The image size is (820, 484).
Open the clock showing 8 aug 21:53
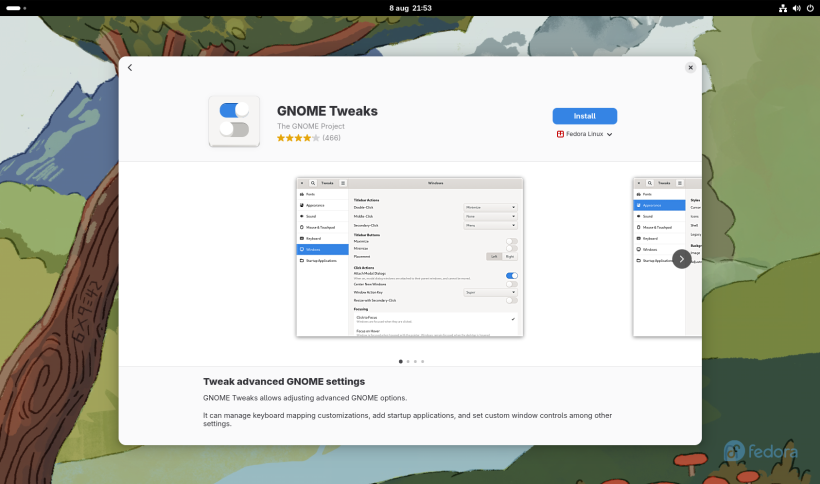pyautogui.click(x=410, y=8)
